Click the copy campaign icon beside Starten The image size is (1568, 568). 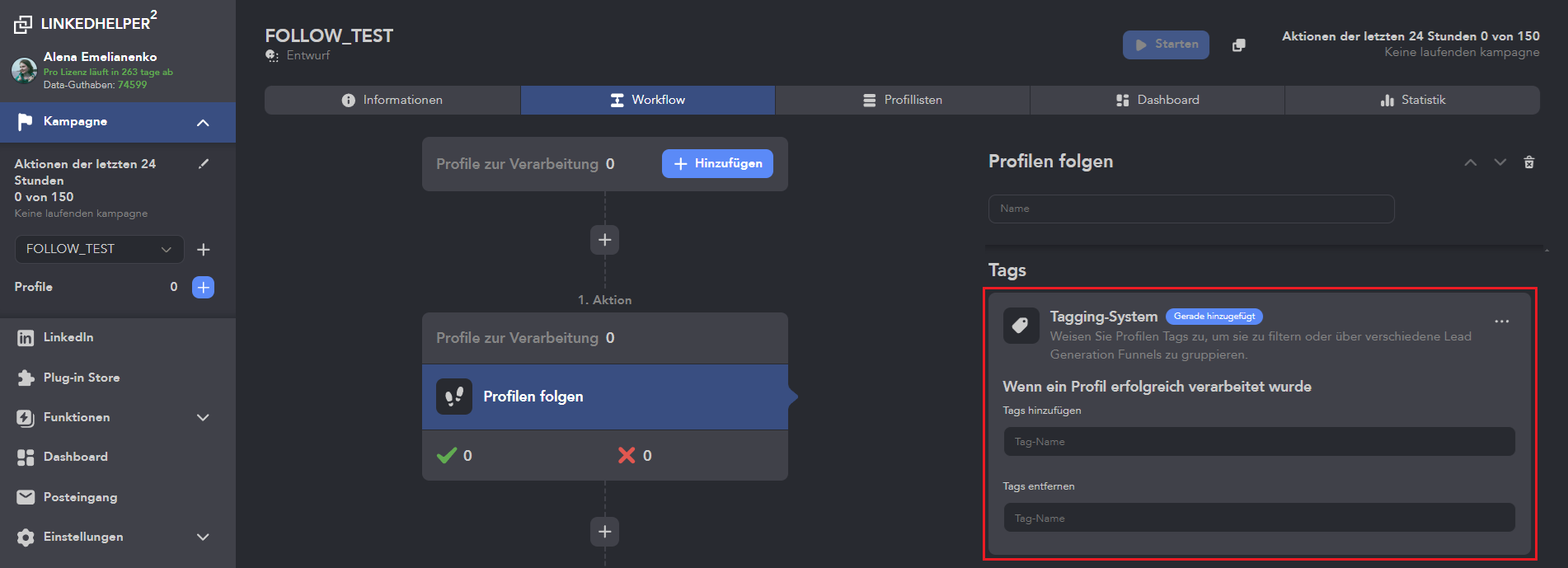point(1238,45)
